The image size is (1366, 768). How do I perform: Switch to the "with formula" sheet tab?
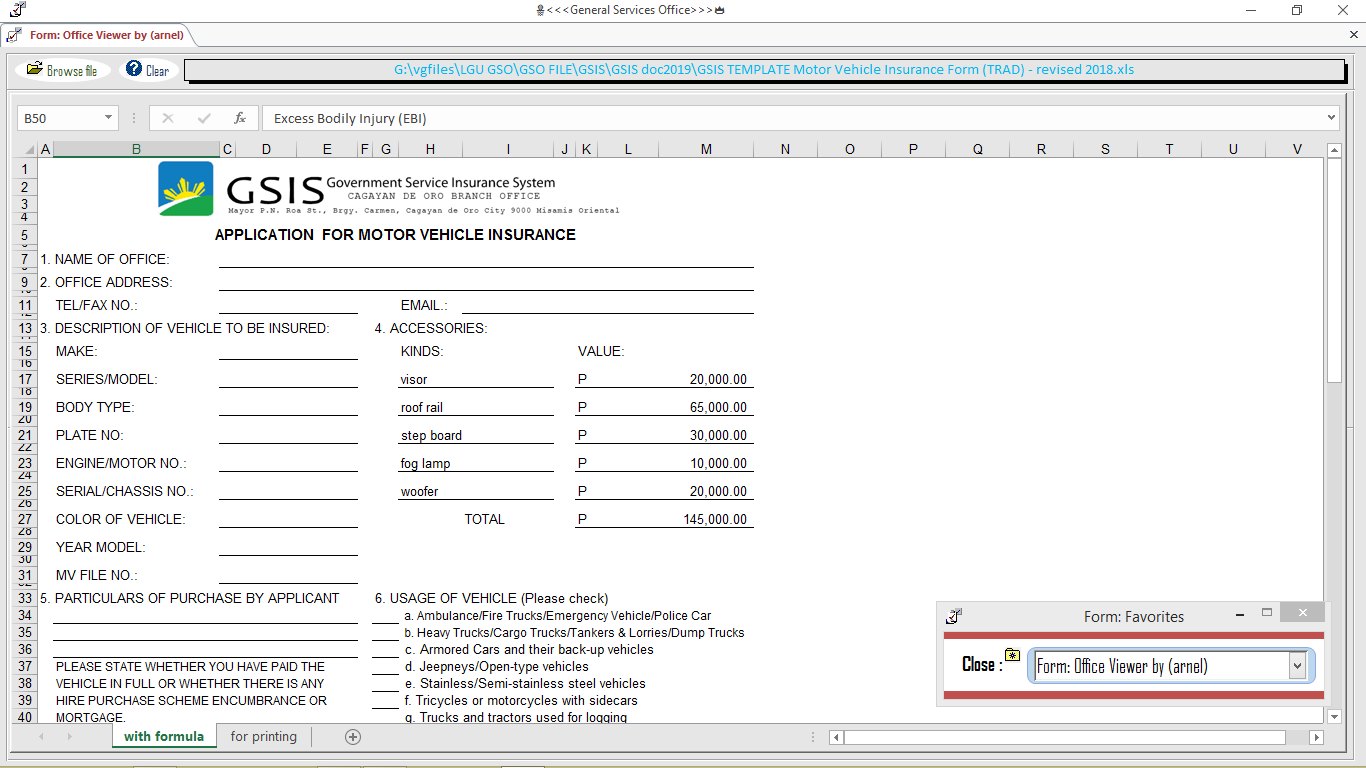point(164,737)
